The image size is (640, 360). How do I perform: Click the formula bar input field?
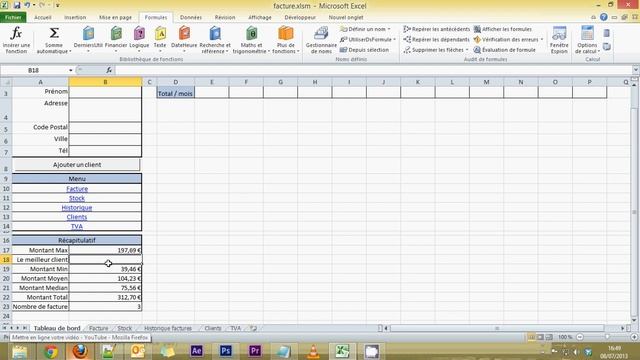(373, 70)
